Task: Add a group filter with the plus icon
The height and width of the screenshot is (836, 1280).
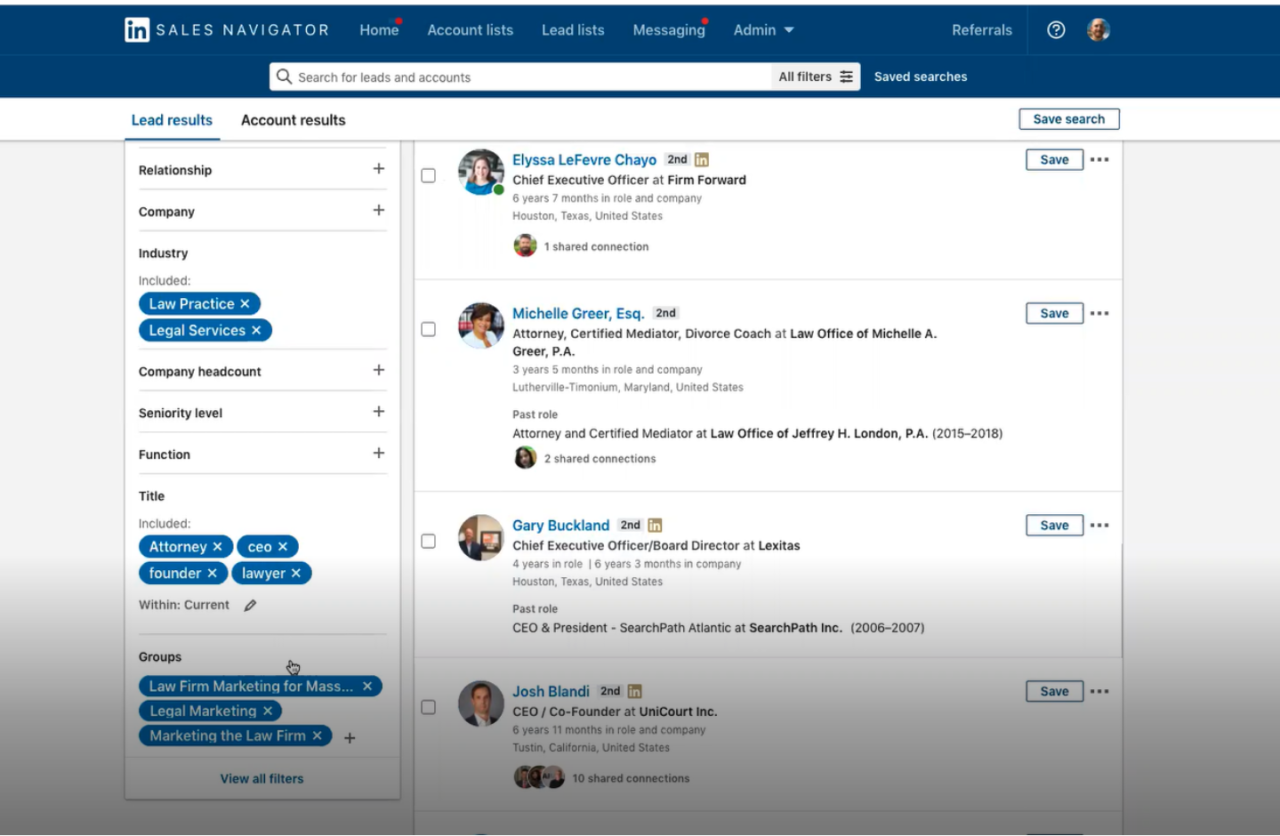Action: [349, 737]
